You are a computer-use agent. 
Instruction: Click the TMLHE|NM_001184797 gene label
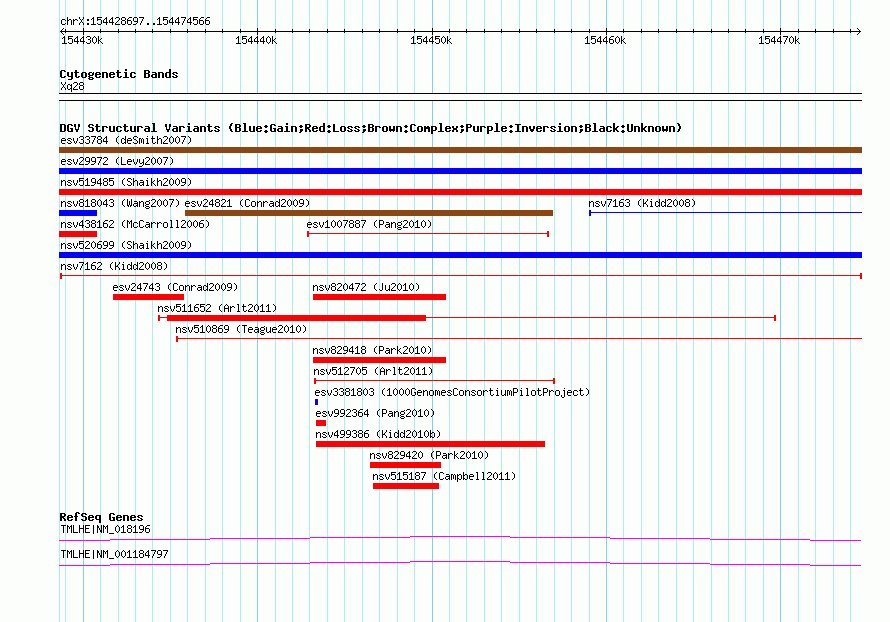coord(114,554)
